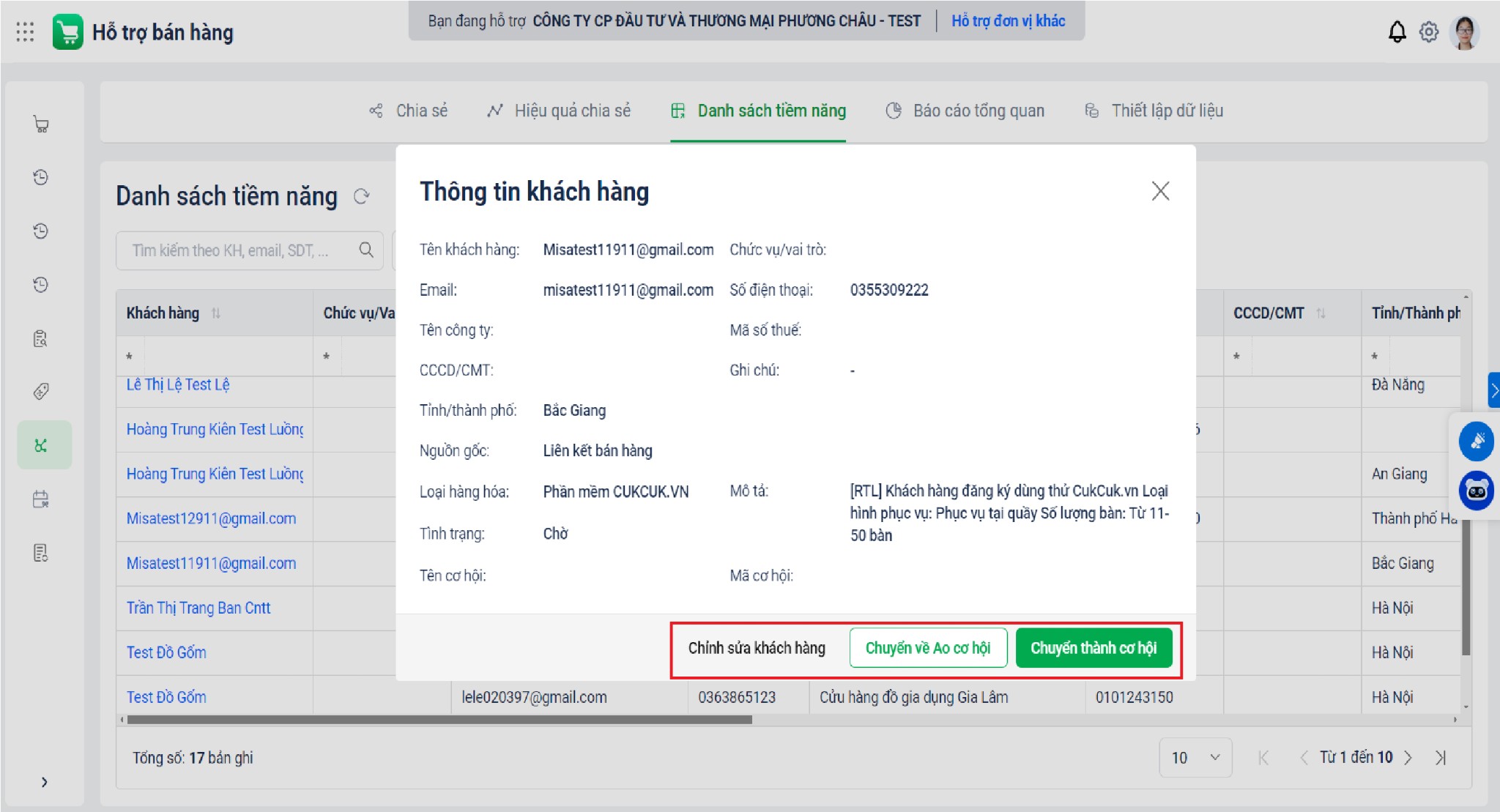
Task: Click the notification bell icon
Action: click(x=1397, y=32)
